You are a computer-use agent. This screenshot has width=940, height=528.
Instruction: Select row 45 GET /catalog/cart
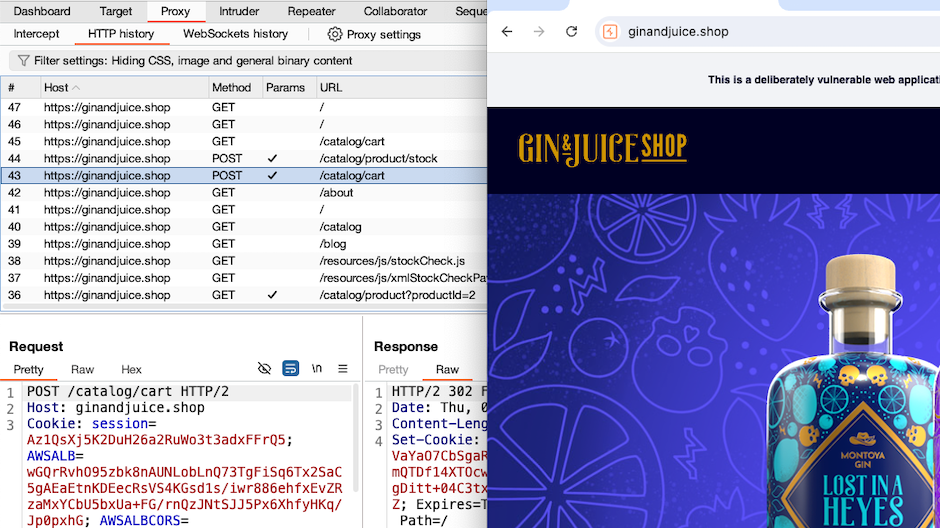tap(244, 141)
